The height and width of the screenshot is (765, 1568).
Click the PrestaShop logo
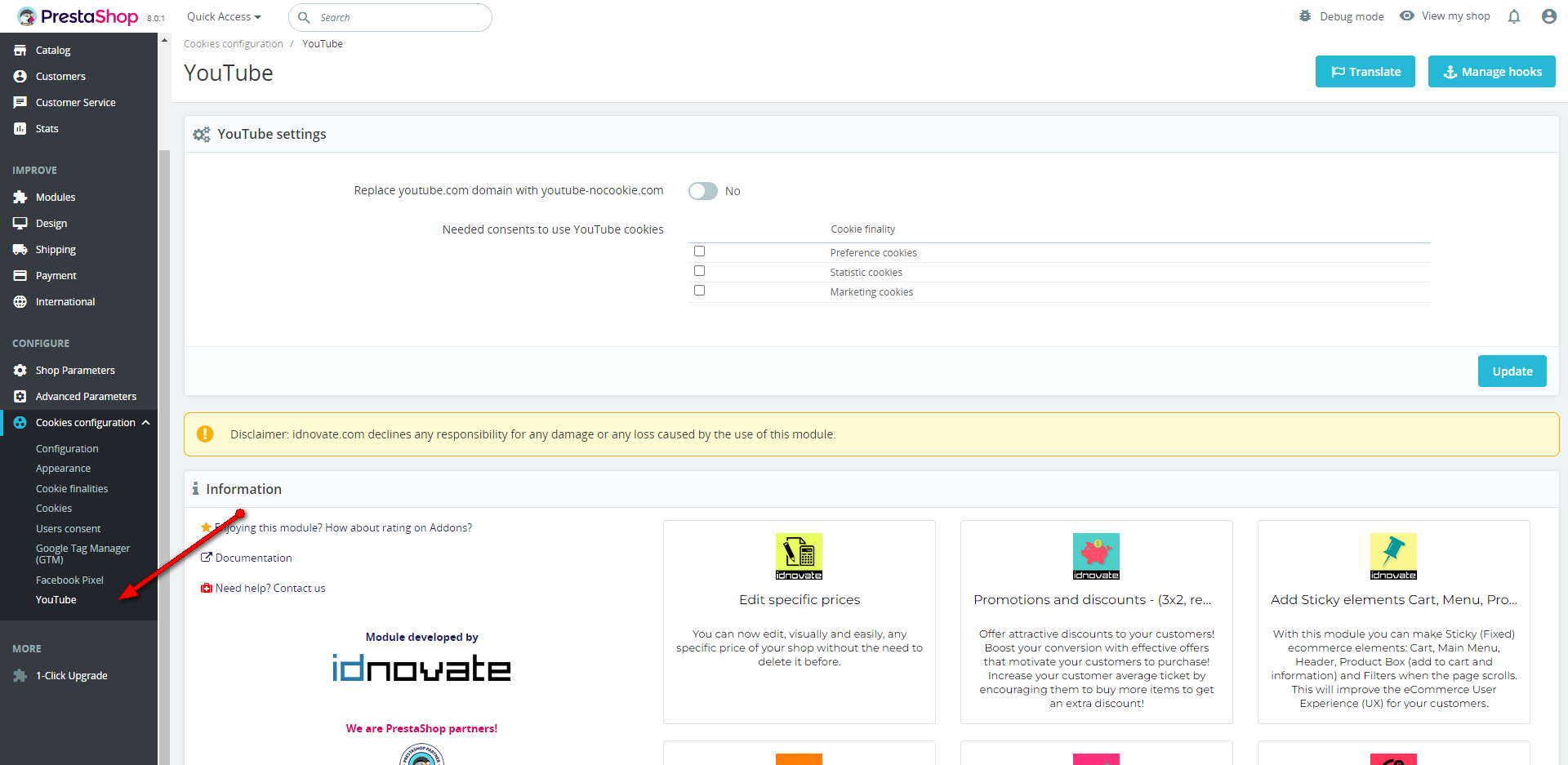click(78, 17)
